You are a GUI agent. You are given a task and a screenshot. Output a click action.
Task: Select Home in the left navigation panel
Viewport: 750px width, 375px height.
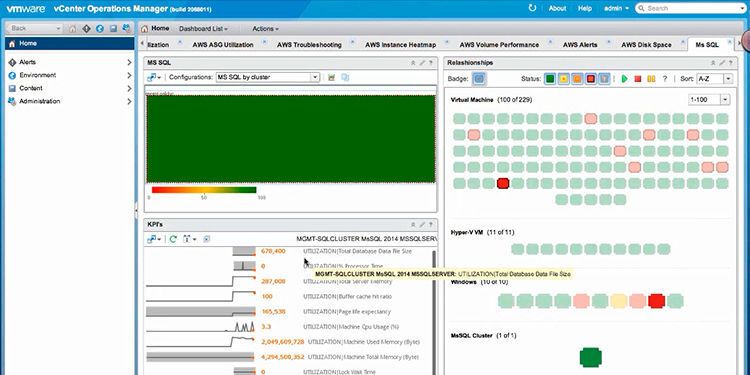coord(70,44)
